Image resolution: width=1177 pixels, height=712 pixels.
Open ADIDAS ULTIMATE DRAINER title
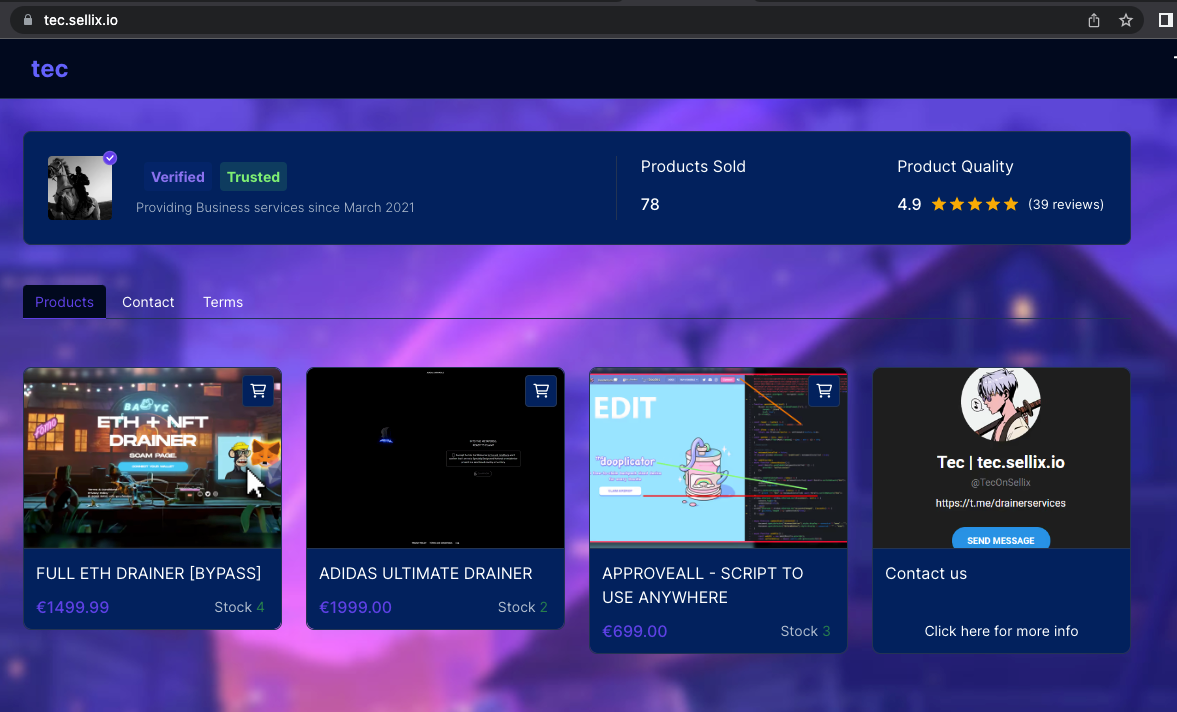[x=426, y=573]
